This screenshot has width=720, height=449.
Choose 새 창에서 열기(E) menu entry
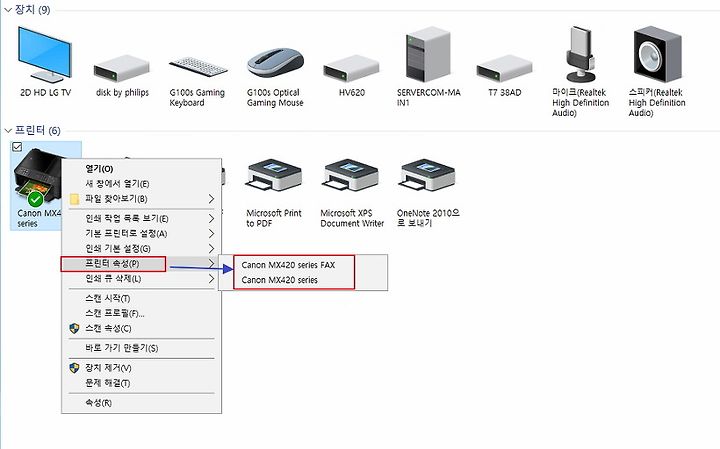click(x=141, y=184)
